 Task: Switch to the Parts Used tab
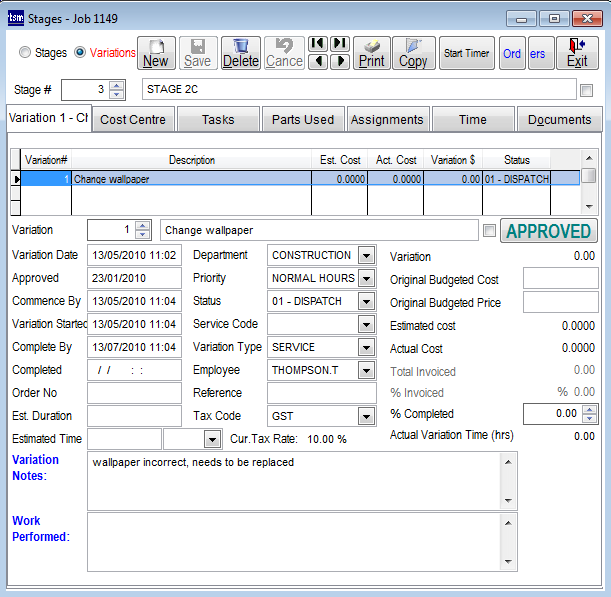click(x=303, y=119)
